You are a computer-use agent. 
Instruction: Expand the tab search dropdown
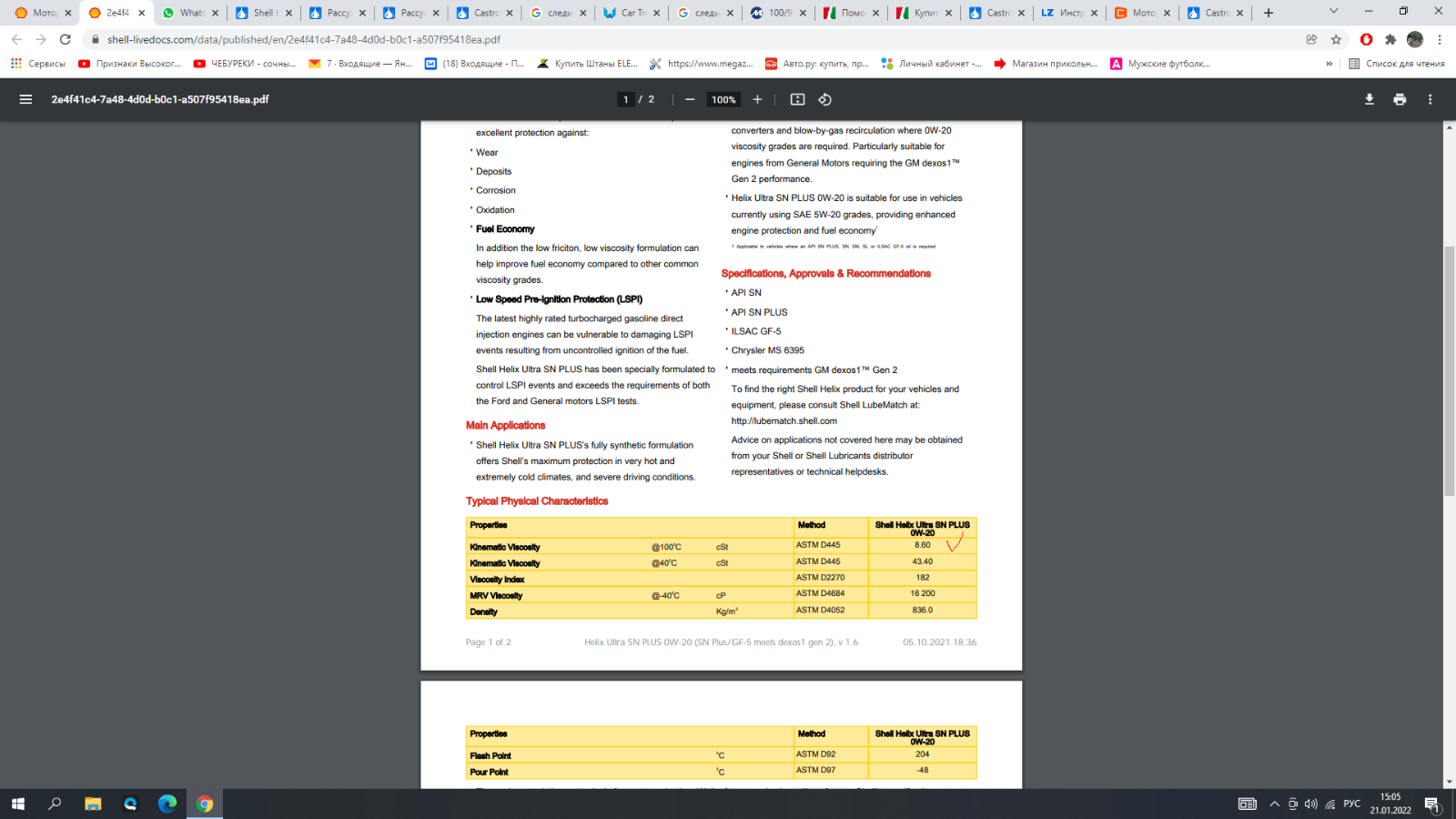pyautogui.click(x=1333, y=12)
